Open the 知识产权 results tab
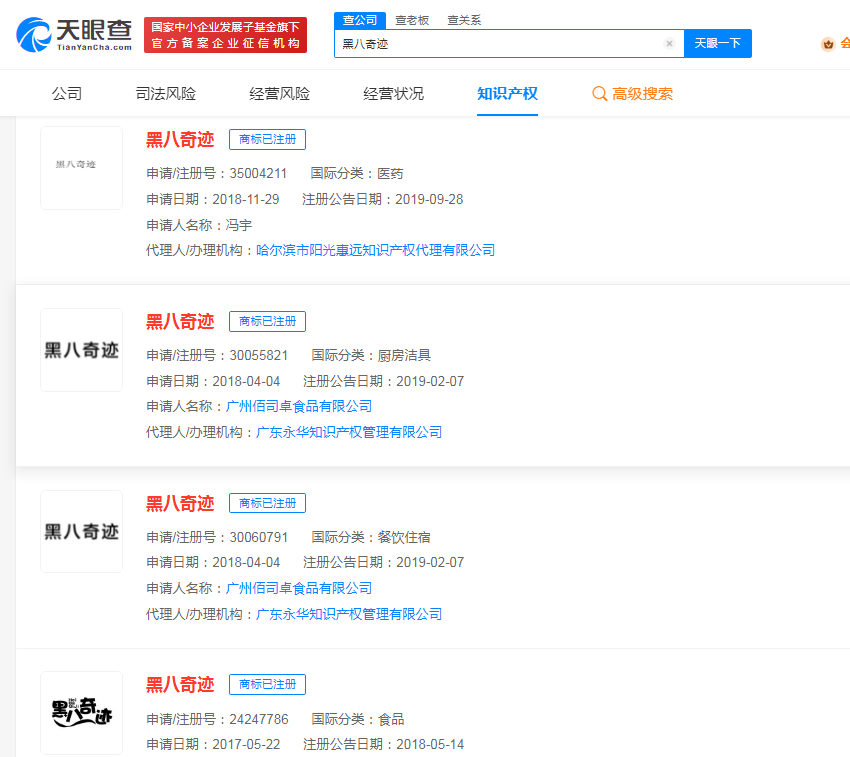The width and height of the screenshot is (850, 757). (x=507, y=94)
